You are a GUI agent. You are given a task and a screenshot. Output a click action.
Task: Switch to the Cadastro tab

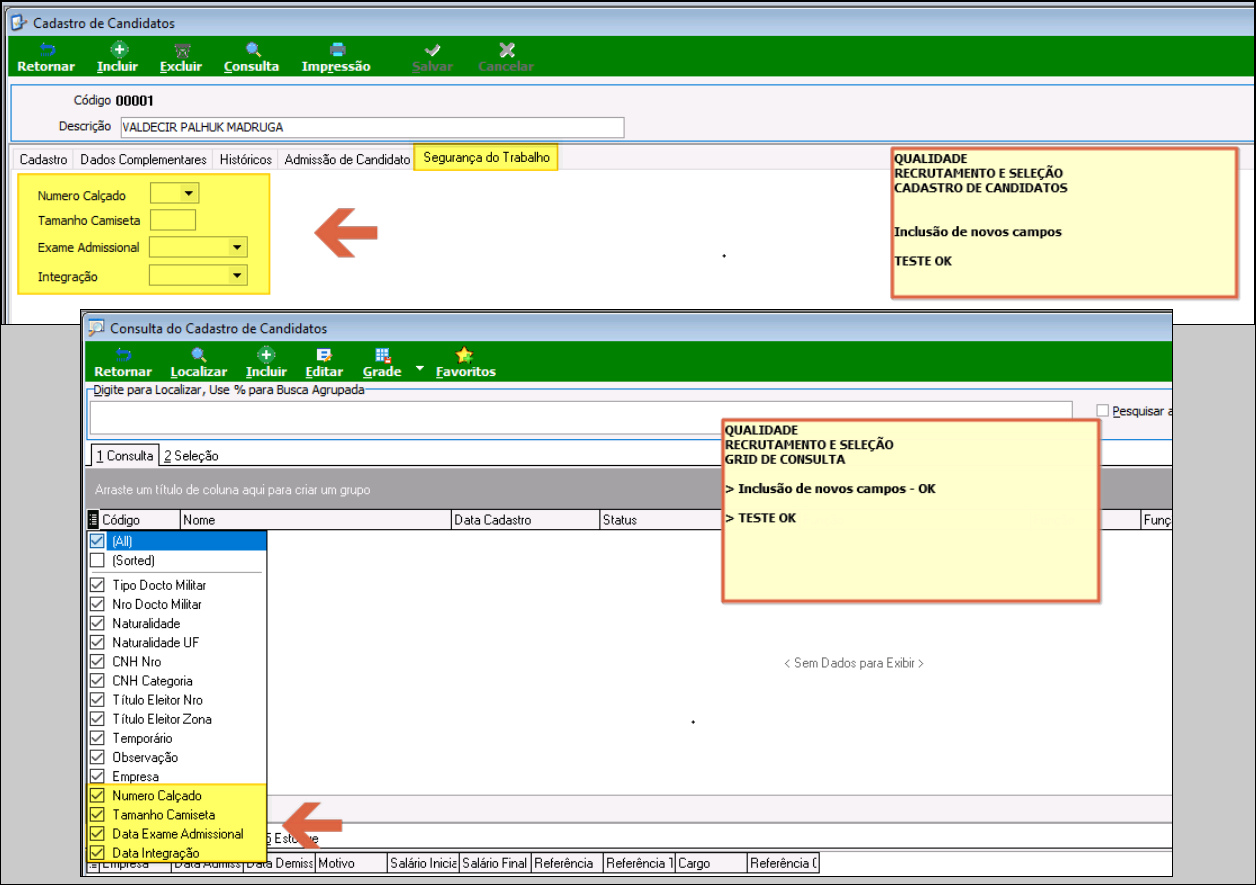coord(44,159)
